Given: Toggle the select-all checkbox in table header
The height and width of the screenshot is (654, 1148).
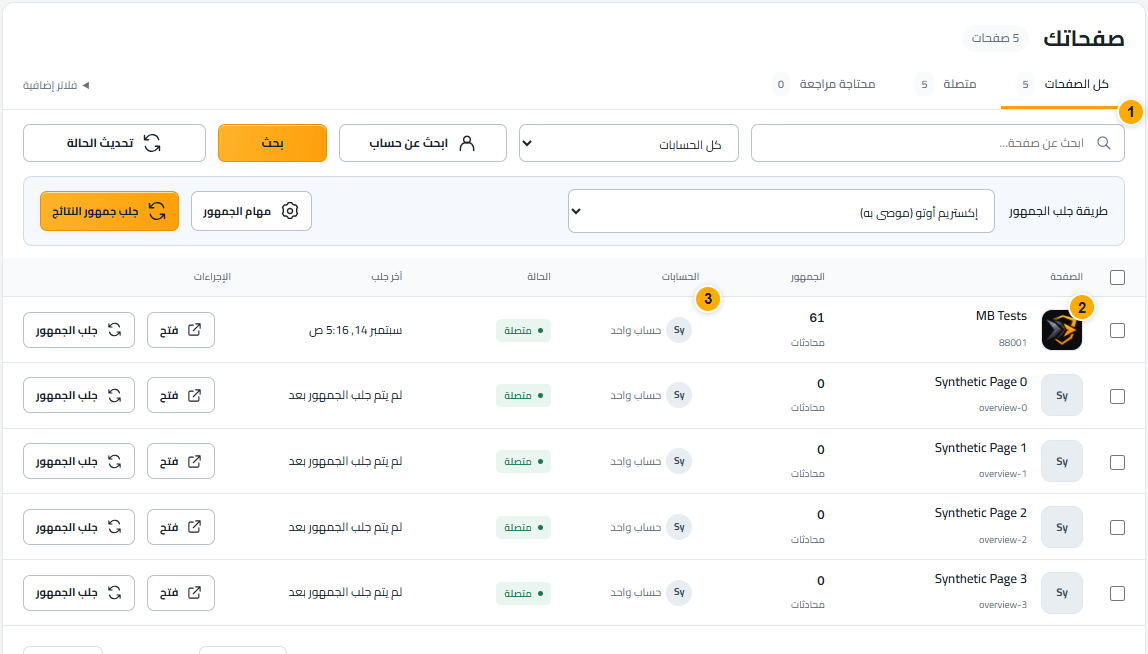Looking at the screenshot, I should (x=1117, y=278).
